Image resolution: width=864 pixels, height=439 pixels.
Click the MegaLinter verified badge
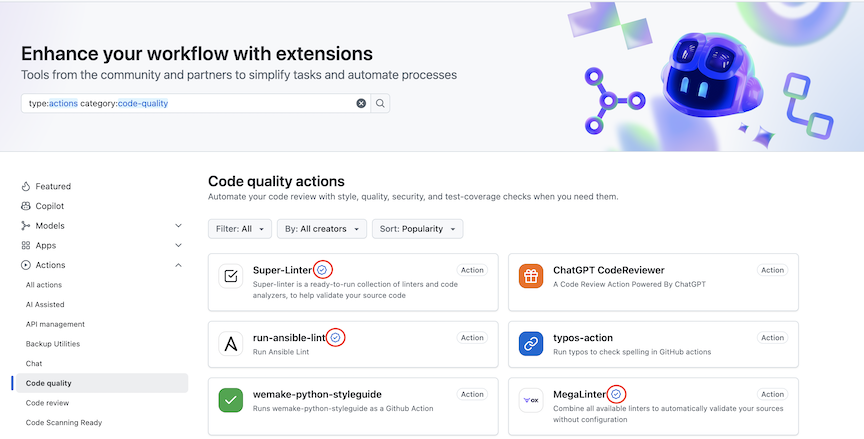616,394
